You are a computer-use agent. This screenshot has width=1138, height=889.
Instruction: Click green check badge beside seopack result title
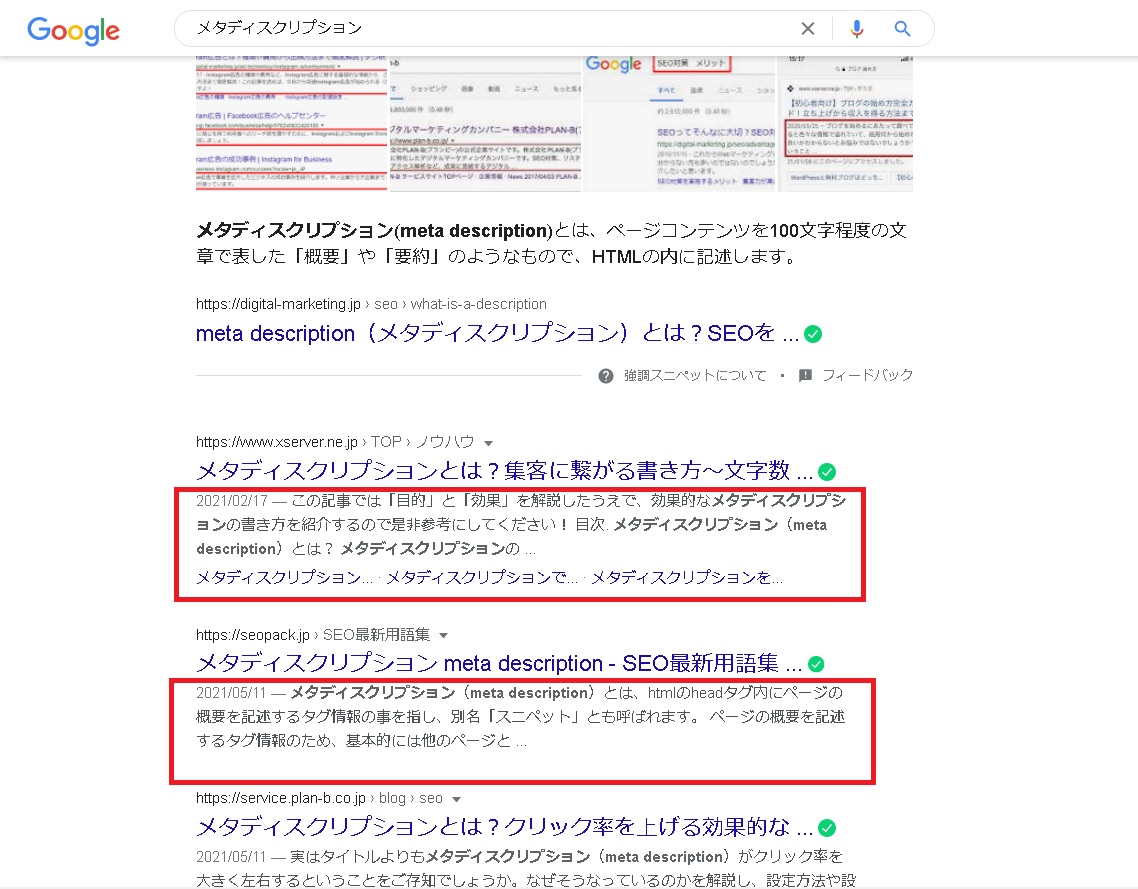pos(816,664)
